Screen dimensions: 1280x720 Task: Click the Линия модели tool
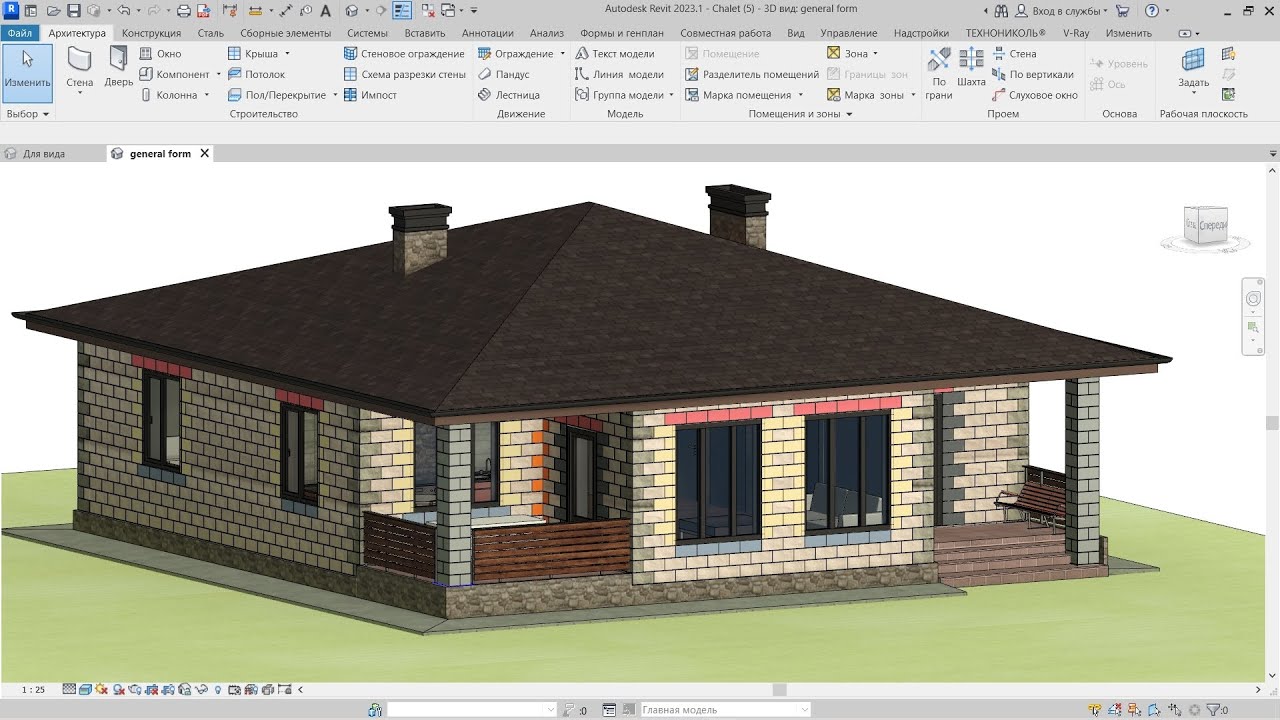coord(619,74)
